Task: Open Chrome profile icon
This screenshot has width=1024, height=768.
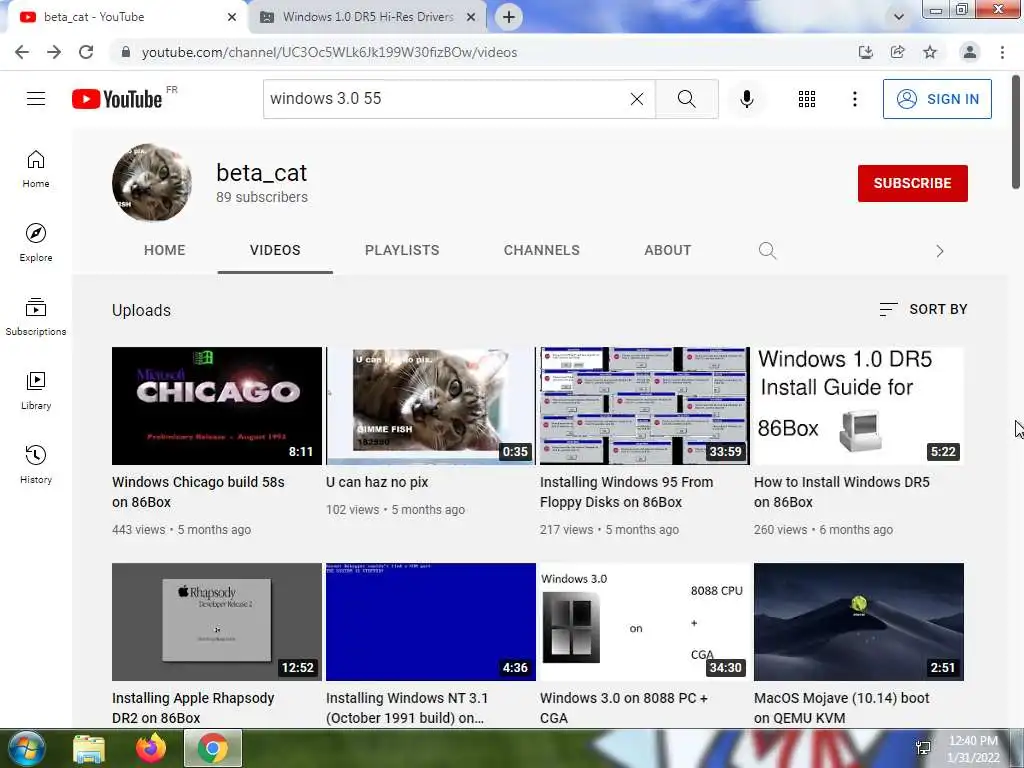Action: click(970, 52)
